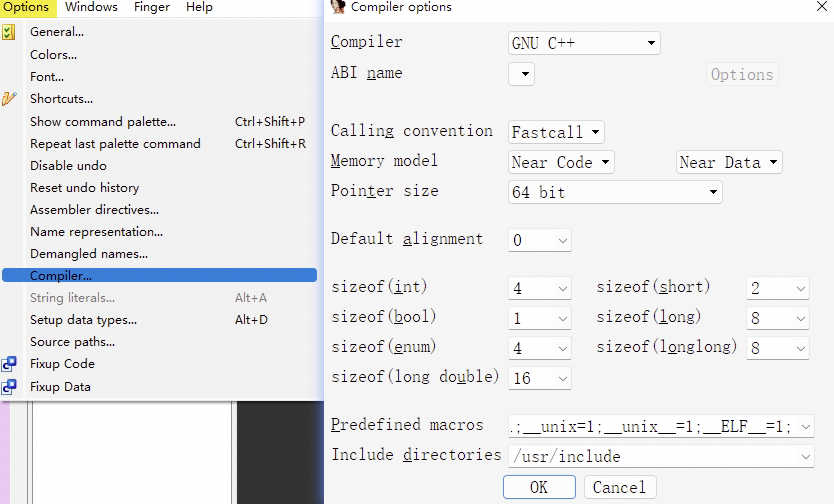Click the Calling convention label
Image resolution: width=834 pixels, height=504 pixels.
[x=412, y=131]
